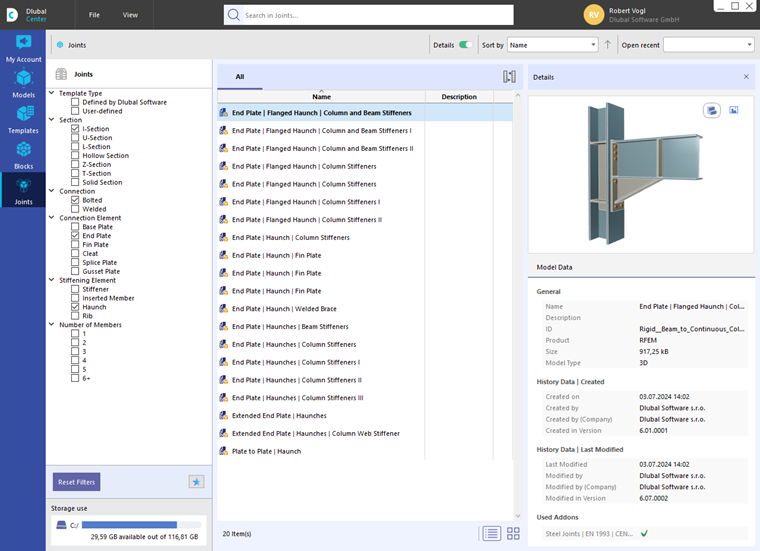Collapse the Template Type filter group

click(52, 93)
